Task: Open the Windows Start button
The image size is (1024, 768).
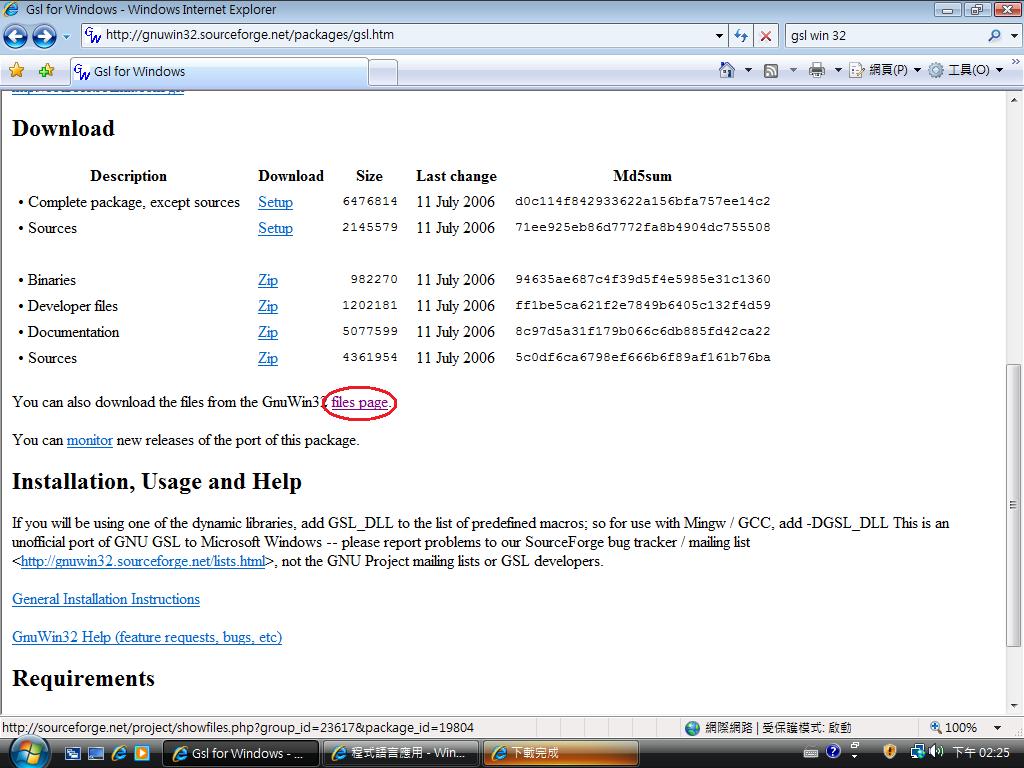Action: coord(28,751)
